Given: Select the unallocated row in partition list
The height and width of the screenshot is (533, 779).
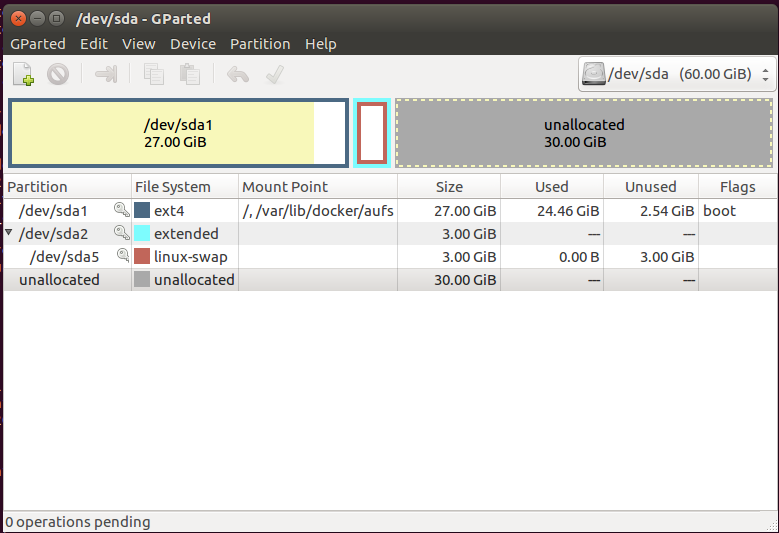Looking at the screenshot, I should tap(390, 280).
